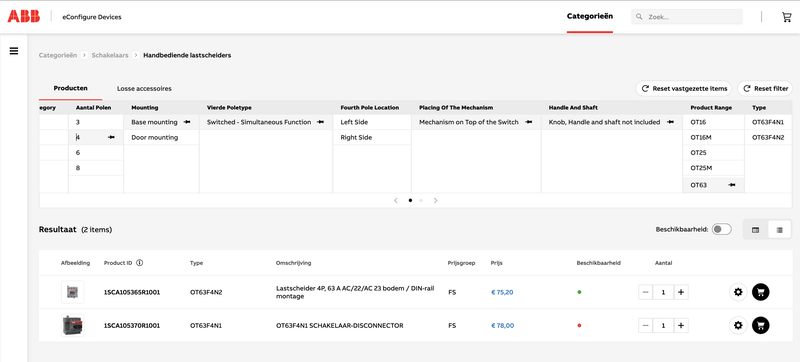Go to Categorieën breadcrumb

(x=58, y=55)
